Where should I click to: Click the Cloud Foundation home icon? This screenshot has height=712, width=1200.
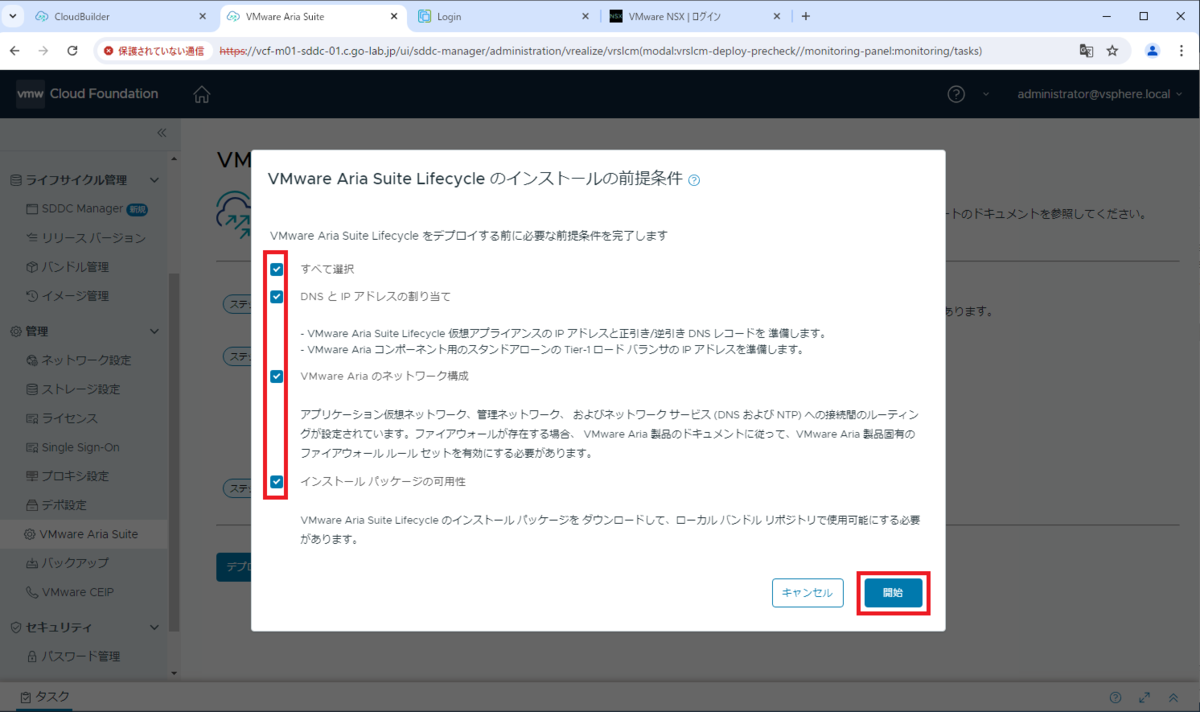tap(202, 94)
